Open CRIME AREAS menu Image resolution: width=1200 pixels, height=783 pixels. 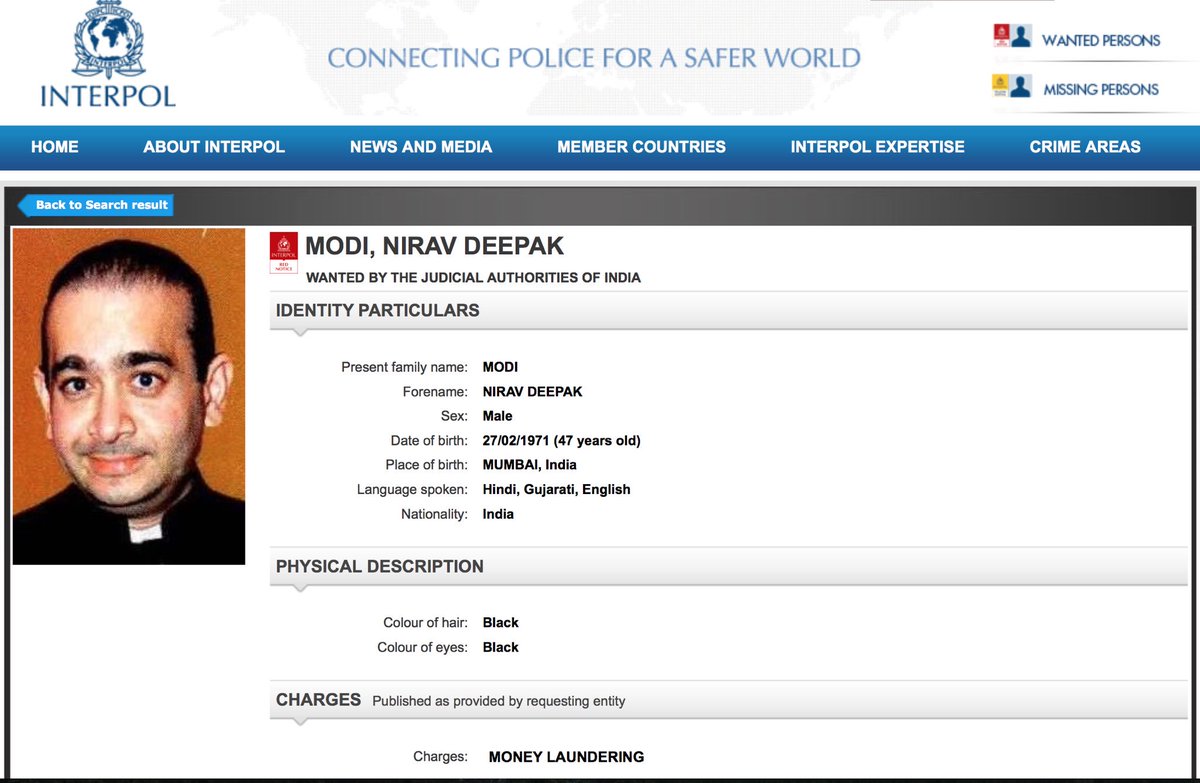pos(1085,147)
